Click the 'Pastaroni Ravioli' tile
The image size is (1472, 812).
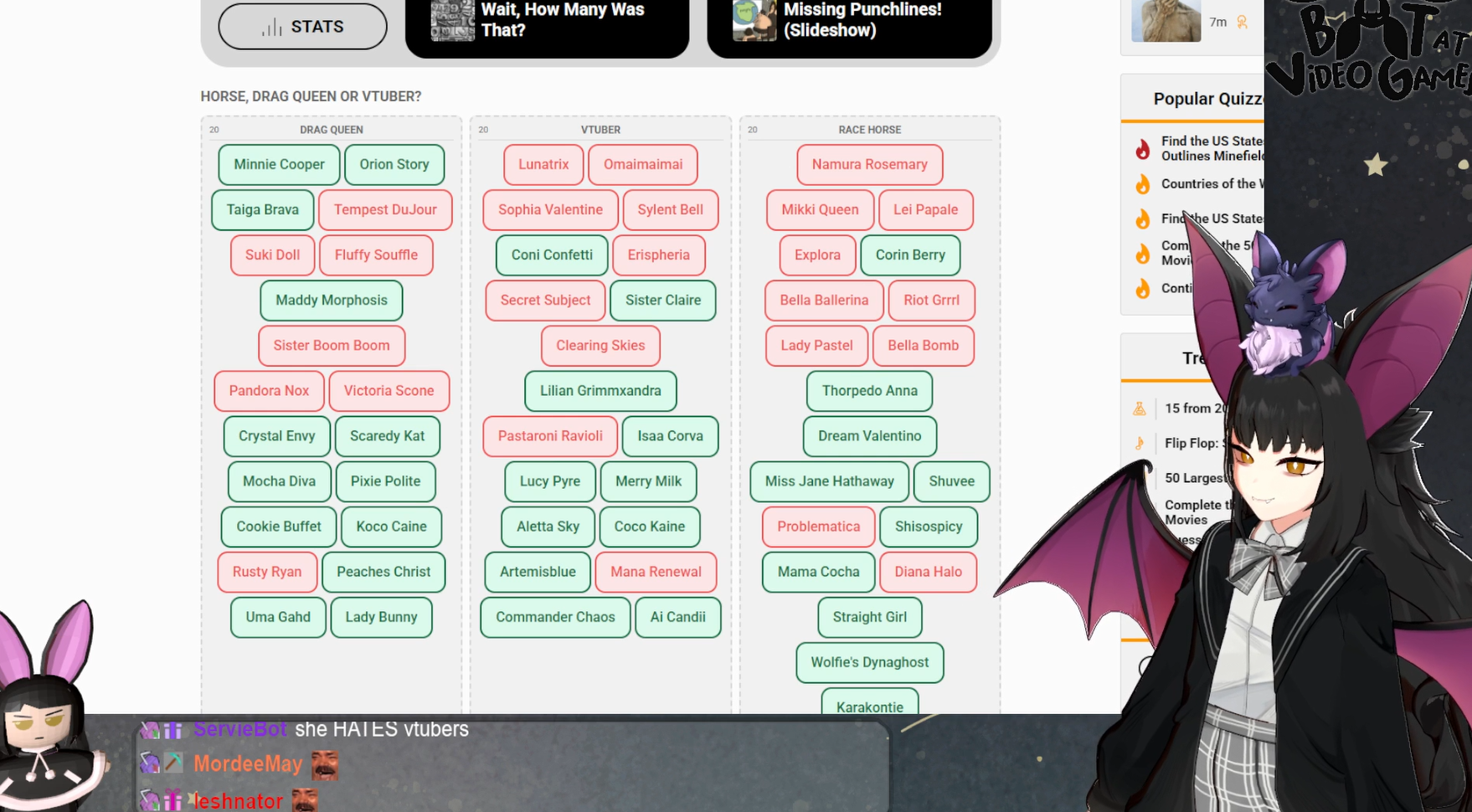click(550, 436)
